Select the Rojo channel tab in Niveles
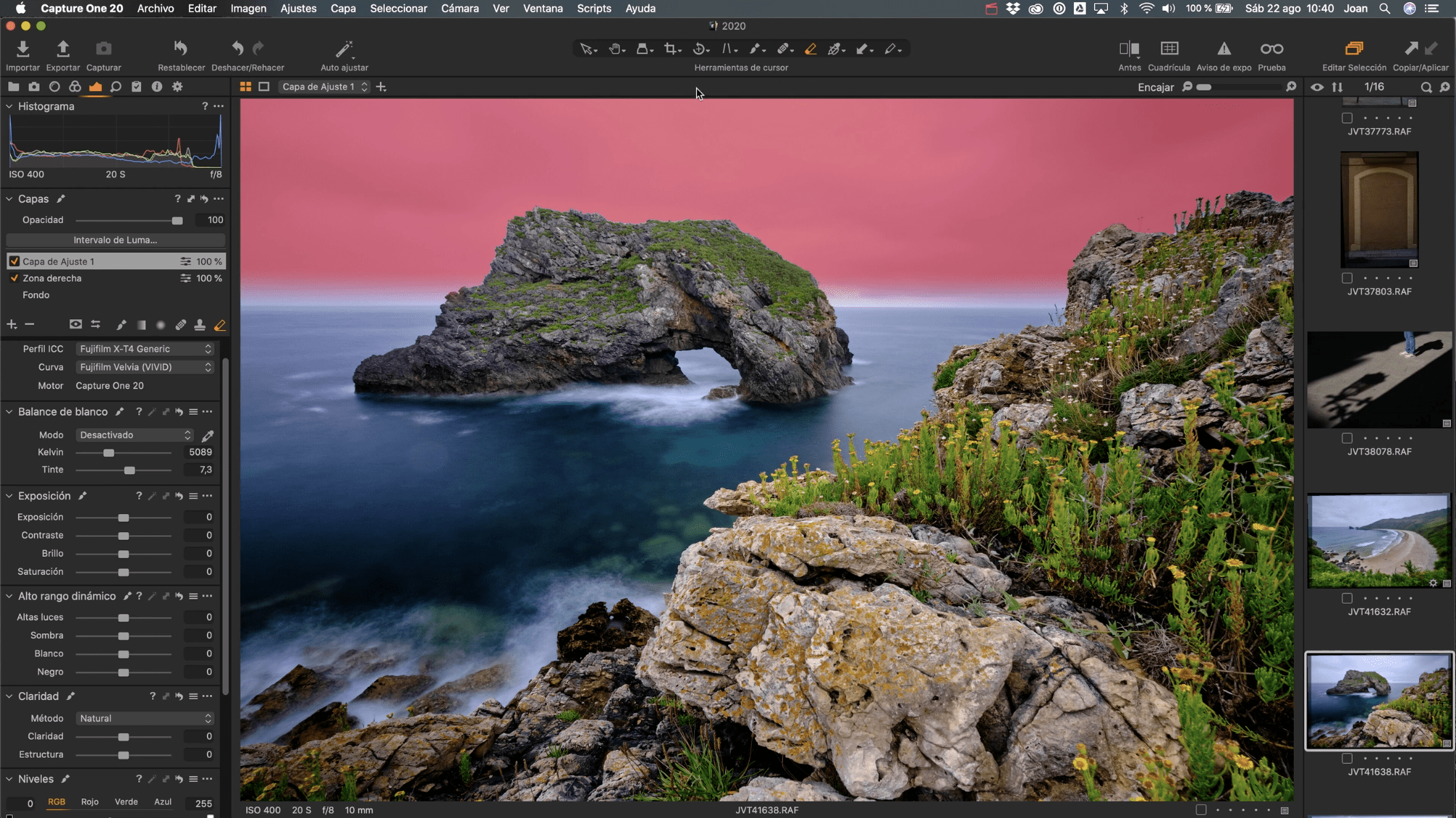 click(x=90, y=802)
